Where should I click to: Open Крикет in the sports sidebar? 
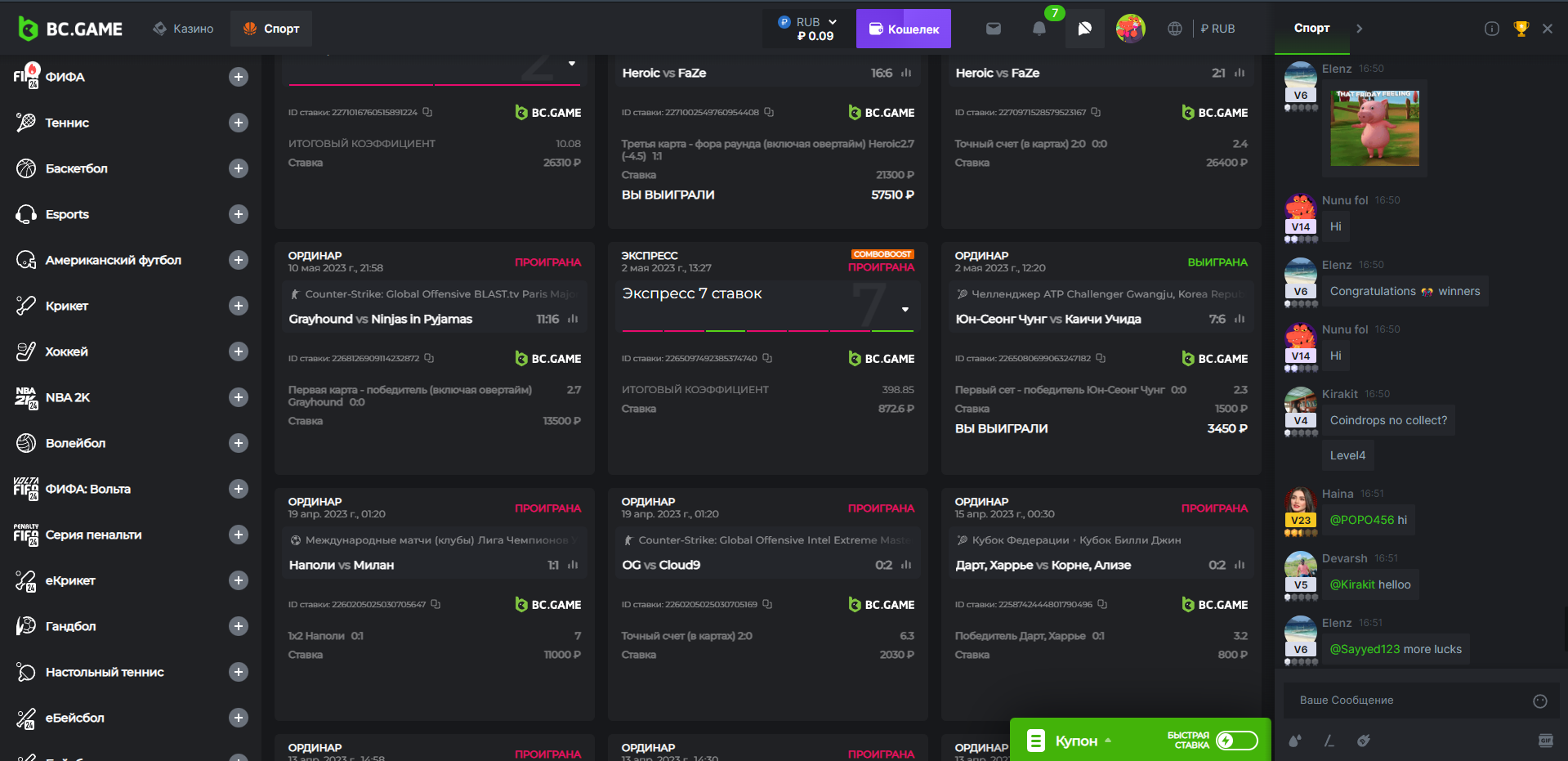(67, 306)
